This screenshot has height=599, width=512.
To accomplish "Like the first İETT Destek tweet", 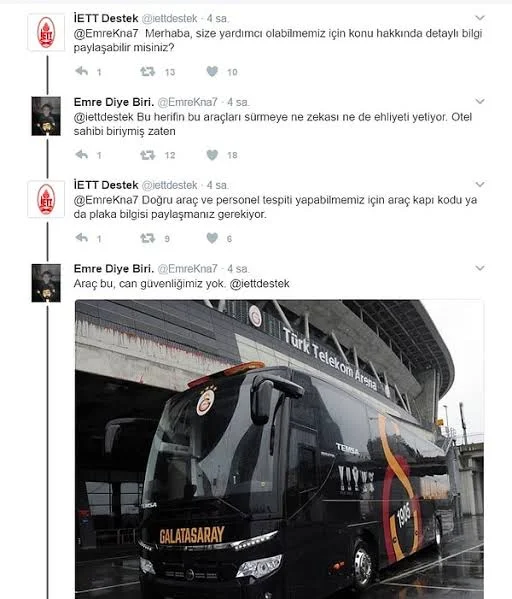I will point(212,71).
